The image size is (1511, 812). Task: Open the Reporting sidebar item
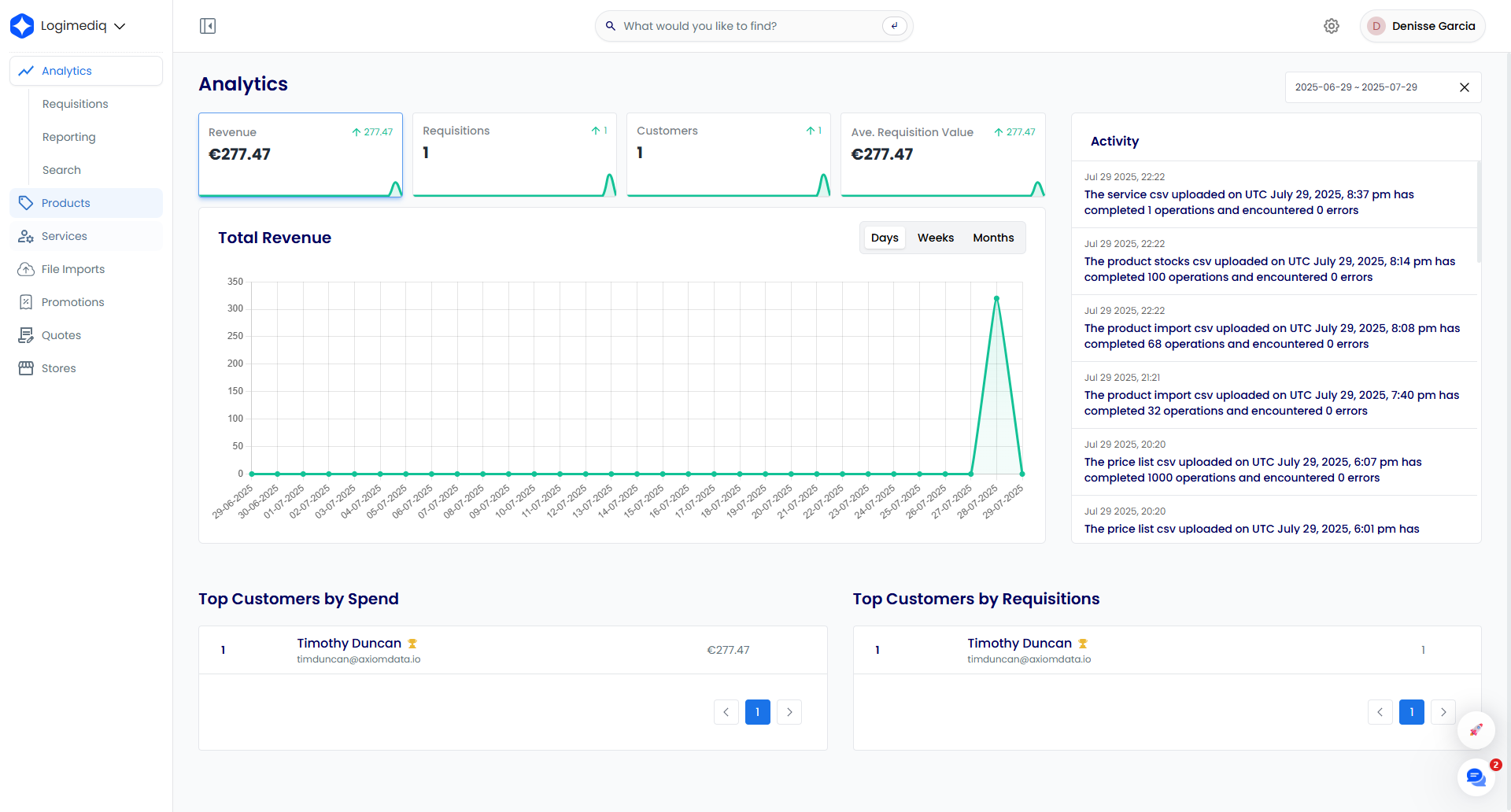point(69,137)
